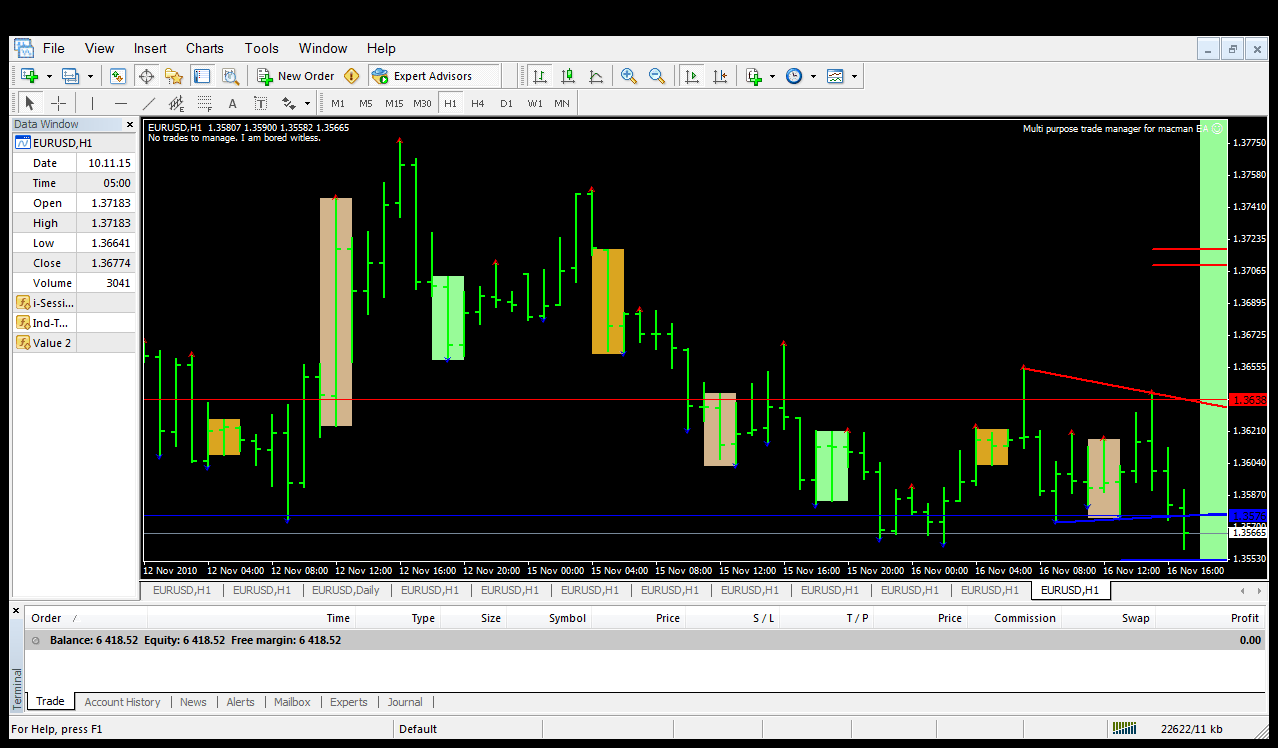Open the Templates icon
The image size is (1278, 748).
(x=835, y=76)
